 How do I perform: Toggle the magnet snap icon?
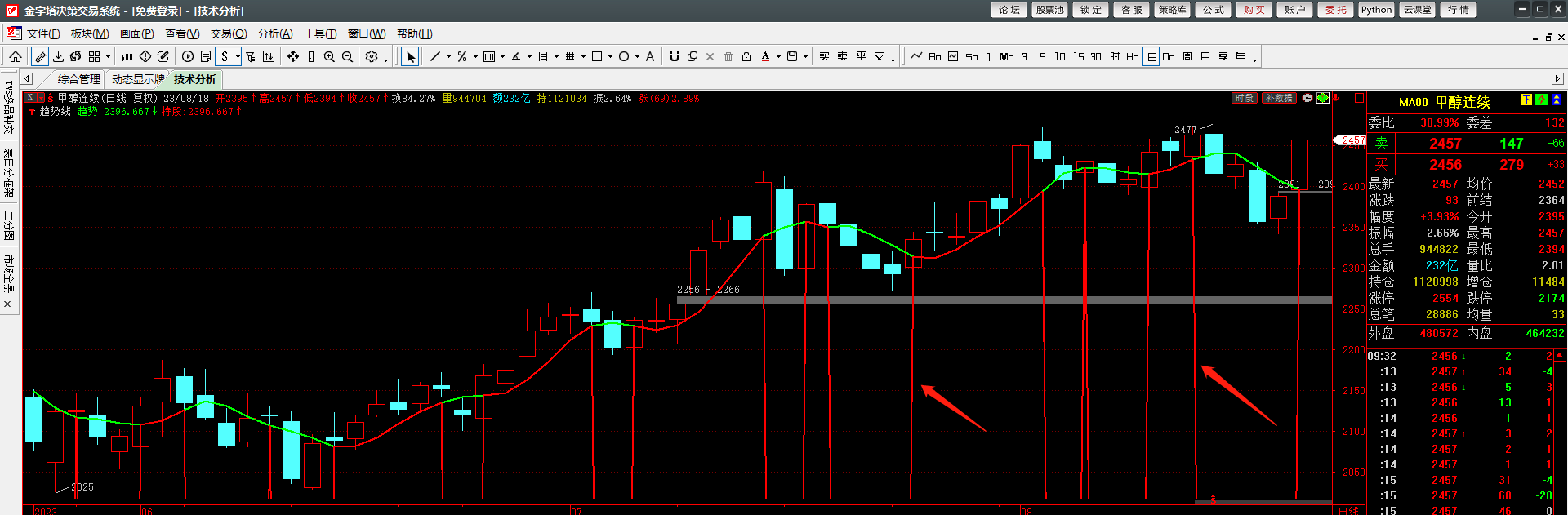coord(675,56)
